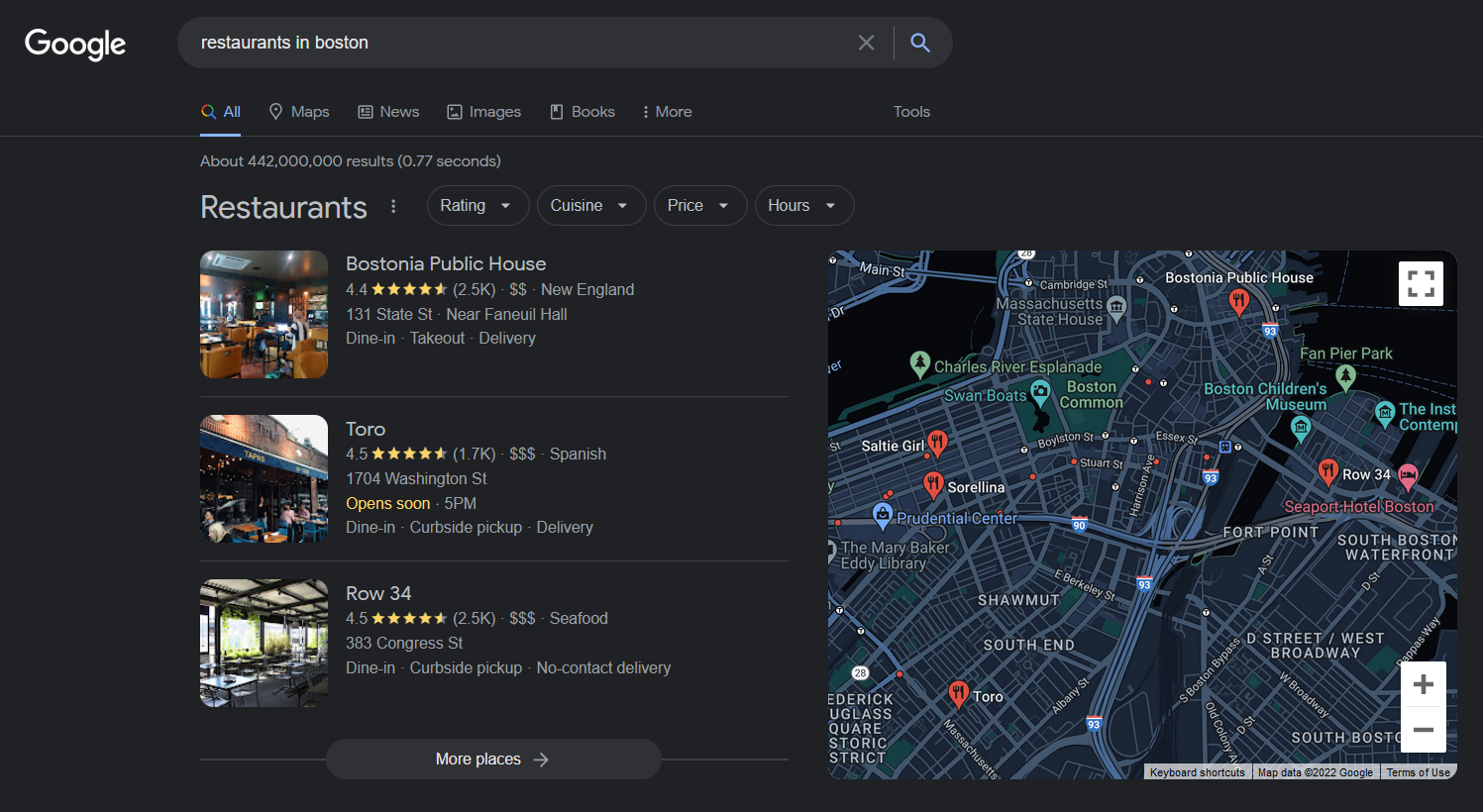Open map Keyboard shortcuts
The width and height of the screenshot is (1483, 812).
point(1198,772)
